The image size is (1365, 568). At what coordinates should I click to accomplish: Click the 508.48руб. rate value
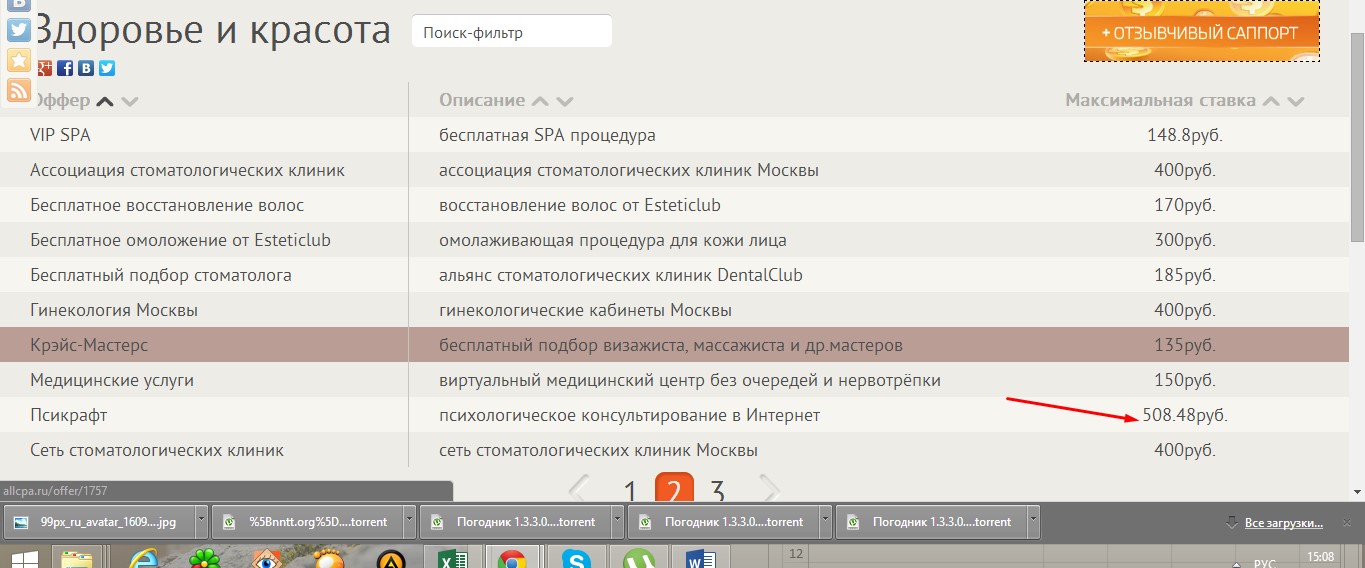pos(1185,415)
